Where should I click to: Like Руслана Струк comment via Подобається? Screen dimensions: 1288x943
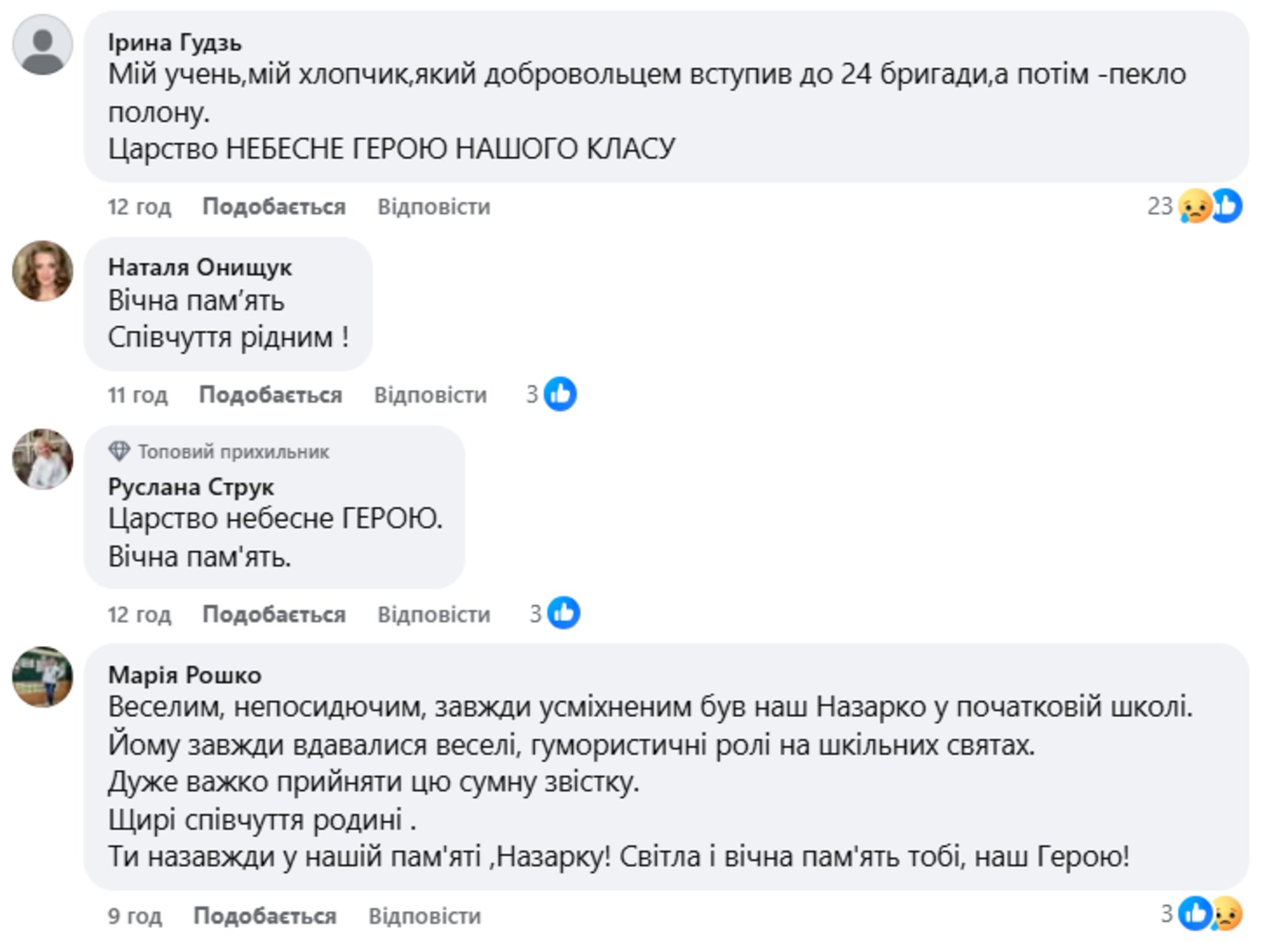tap(274, 614)
